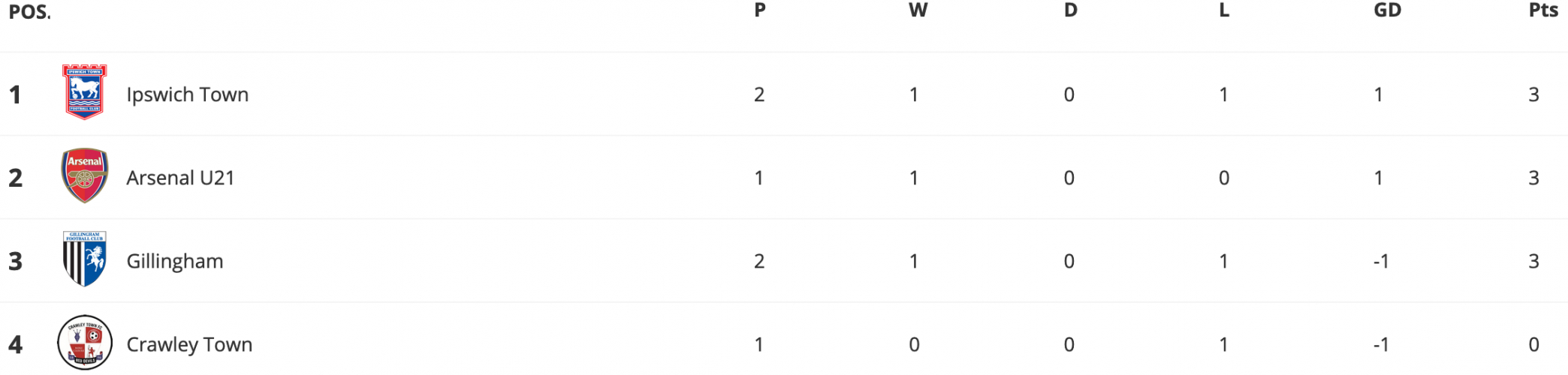Screen dimensions: 1568x375
Task: Select the W column header
Action: pyautogui.click(x=918, y=10)
